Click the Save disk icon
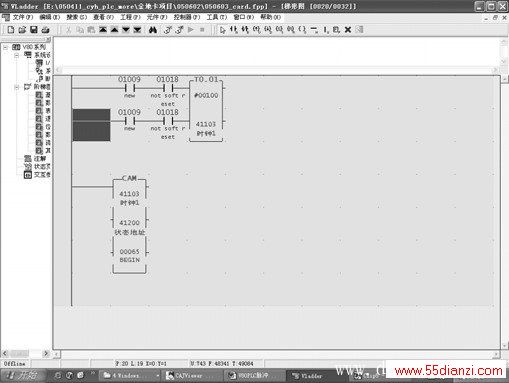509x383 pixels. click(x=34, y=30)
